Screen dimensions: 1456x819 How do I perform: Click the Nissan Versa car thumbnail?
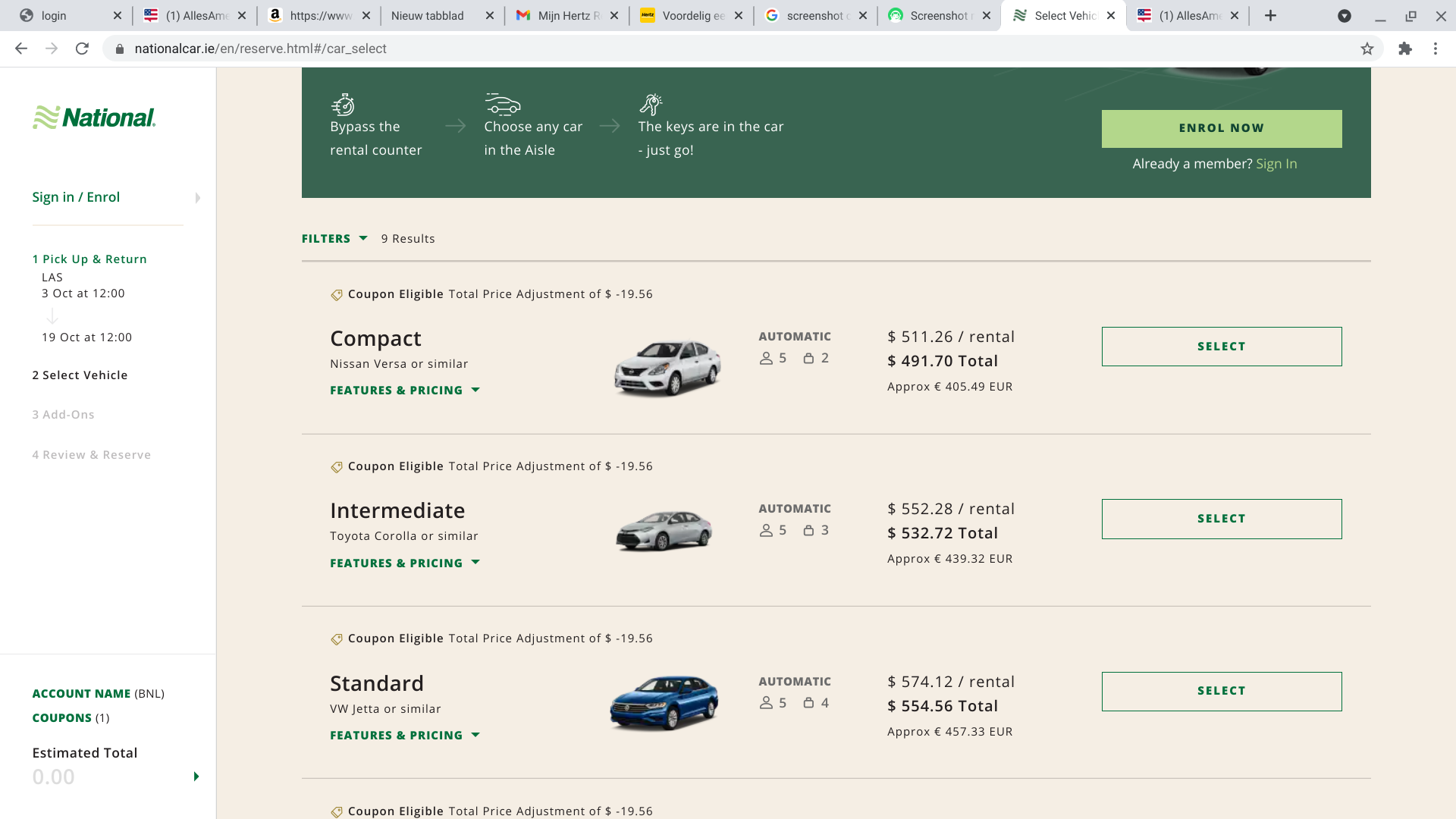(x=667, y=367)
